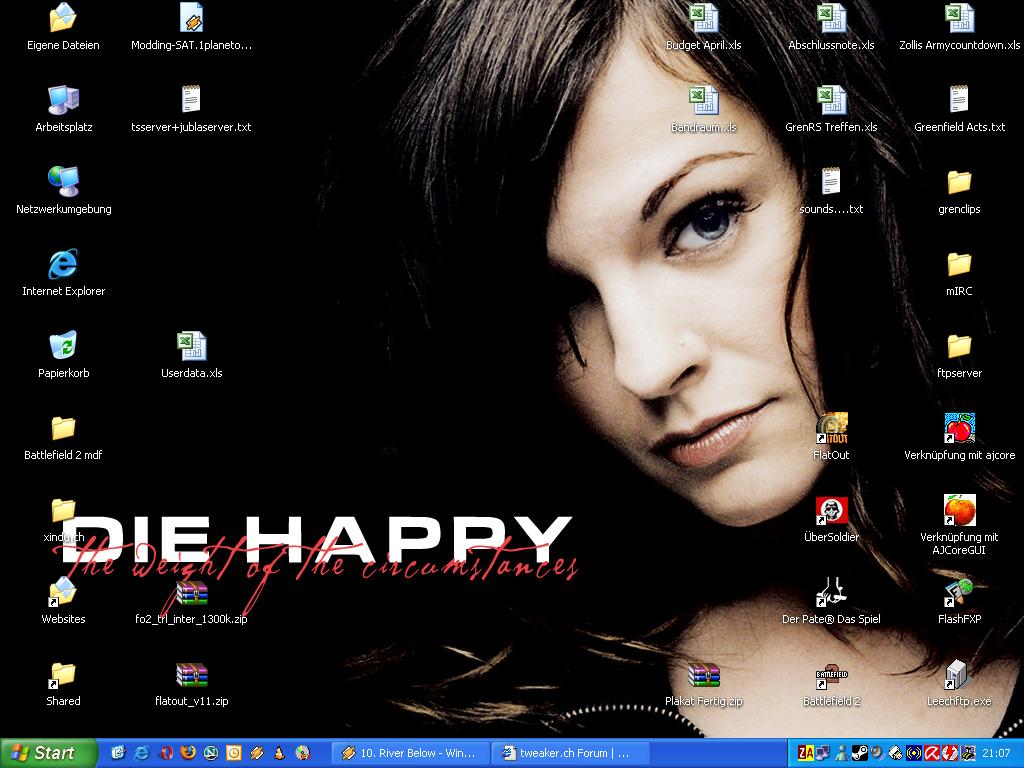Switch to the Winamp "10. River Below" taskbar button

410,753
